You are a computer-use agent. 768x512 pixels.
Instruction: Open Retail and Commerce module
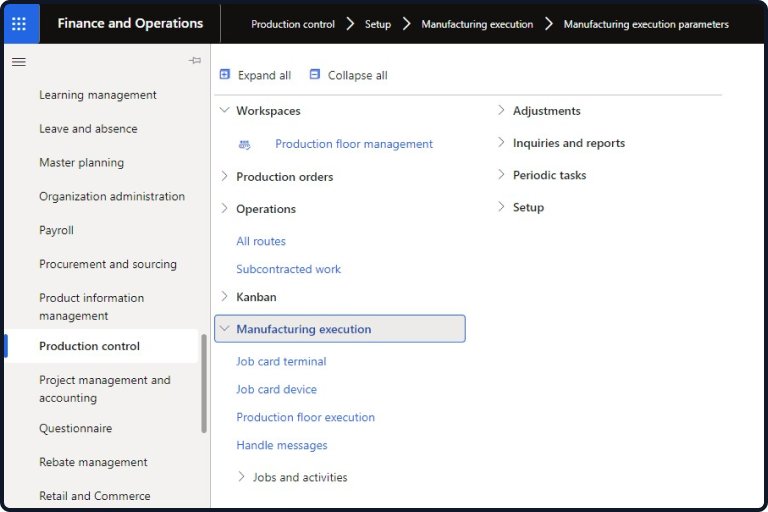95,496
